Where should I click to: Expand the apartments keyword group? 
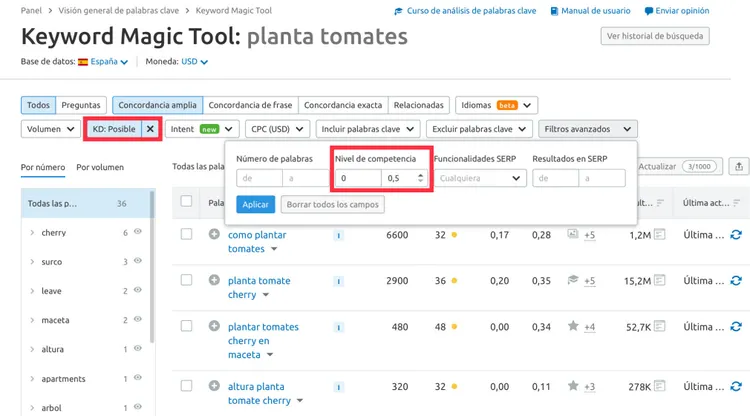pyautogui.click(x=33, y=379)
